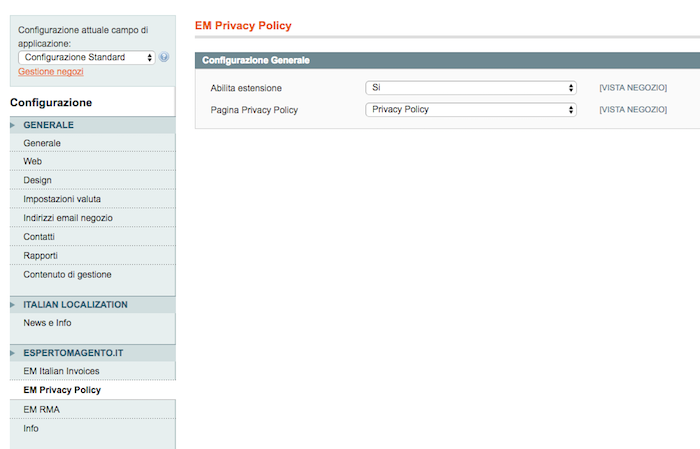Click the Configurazione Generale fieldset header
The height and width of the screenshot is (449, 700).
(x=447, y=60)
